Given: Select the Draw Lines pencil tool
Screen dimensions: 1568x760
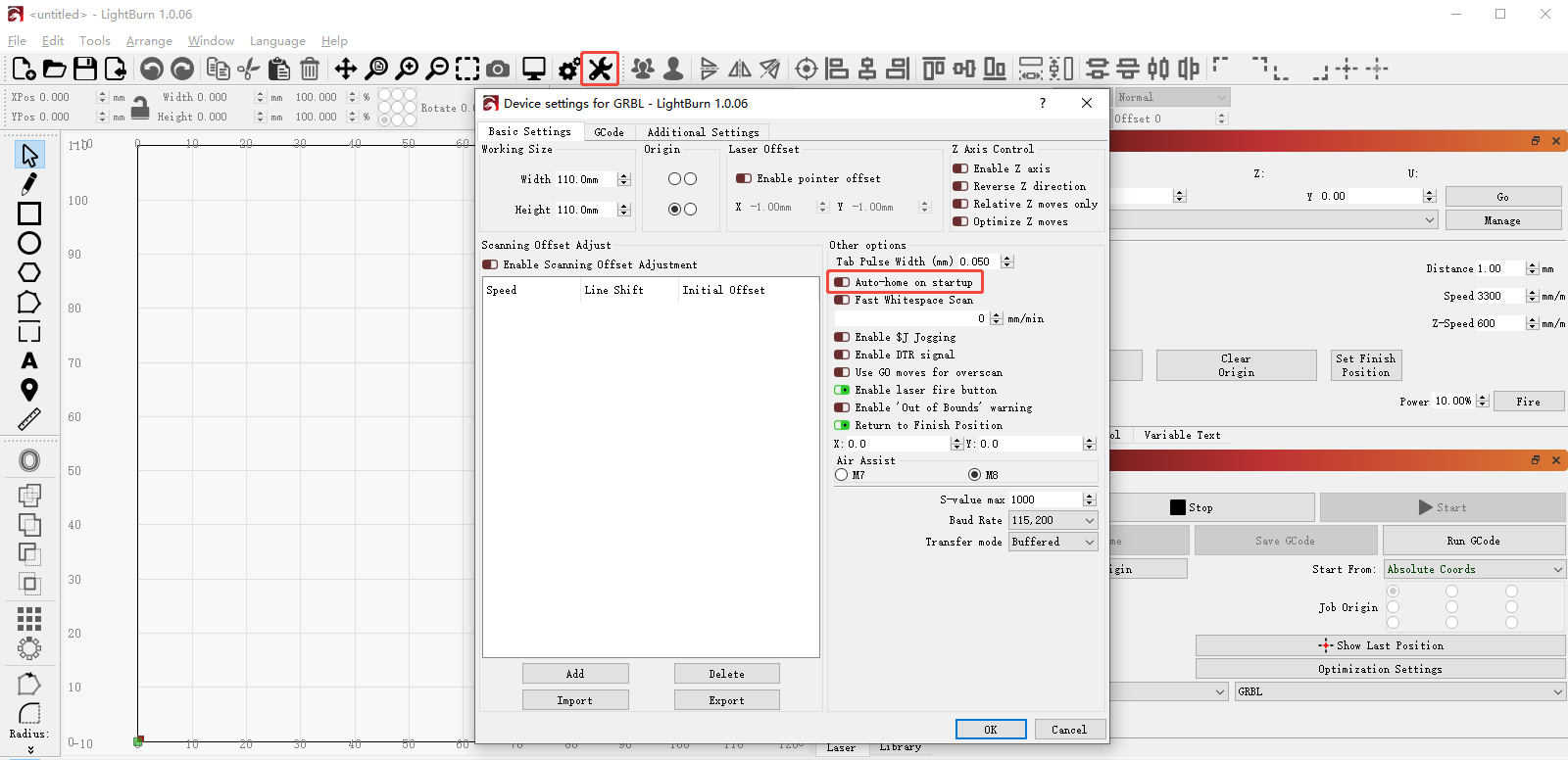Looking at the screenshot, I should [x=29, y=183].
